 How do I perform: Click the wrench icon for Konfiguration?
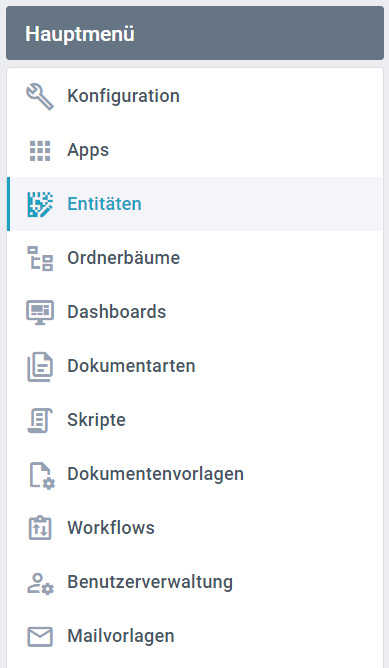click(40, 96)
